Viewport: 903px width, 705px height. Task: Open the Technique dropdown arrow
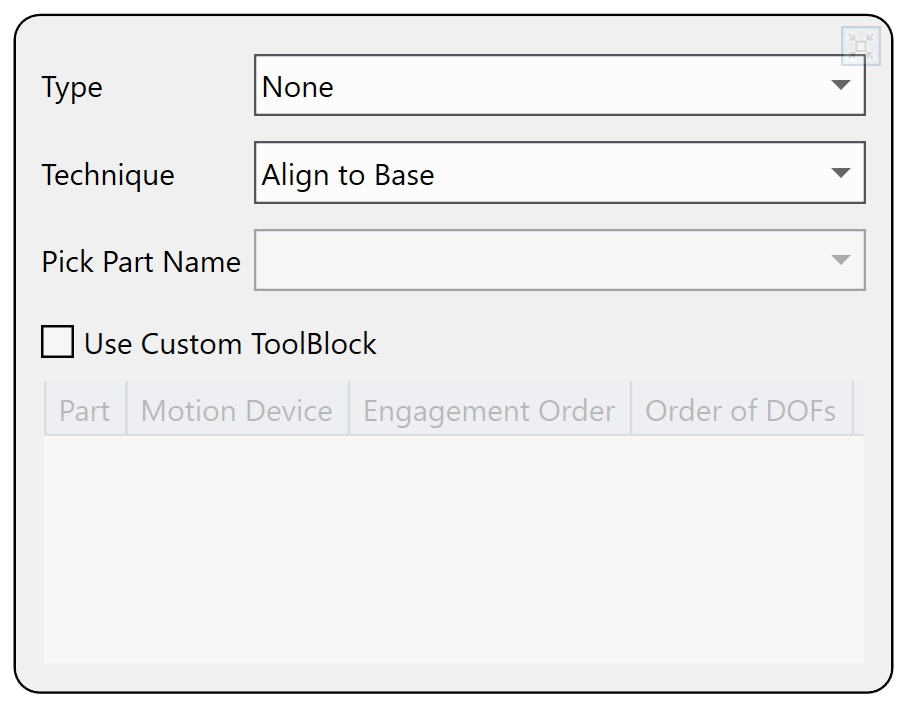tap(841, 173)
